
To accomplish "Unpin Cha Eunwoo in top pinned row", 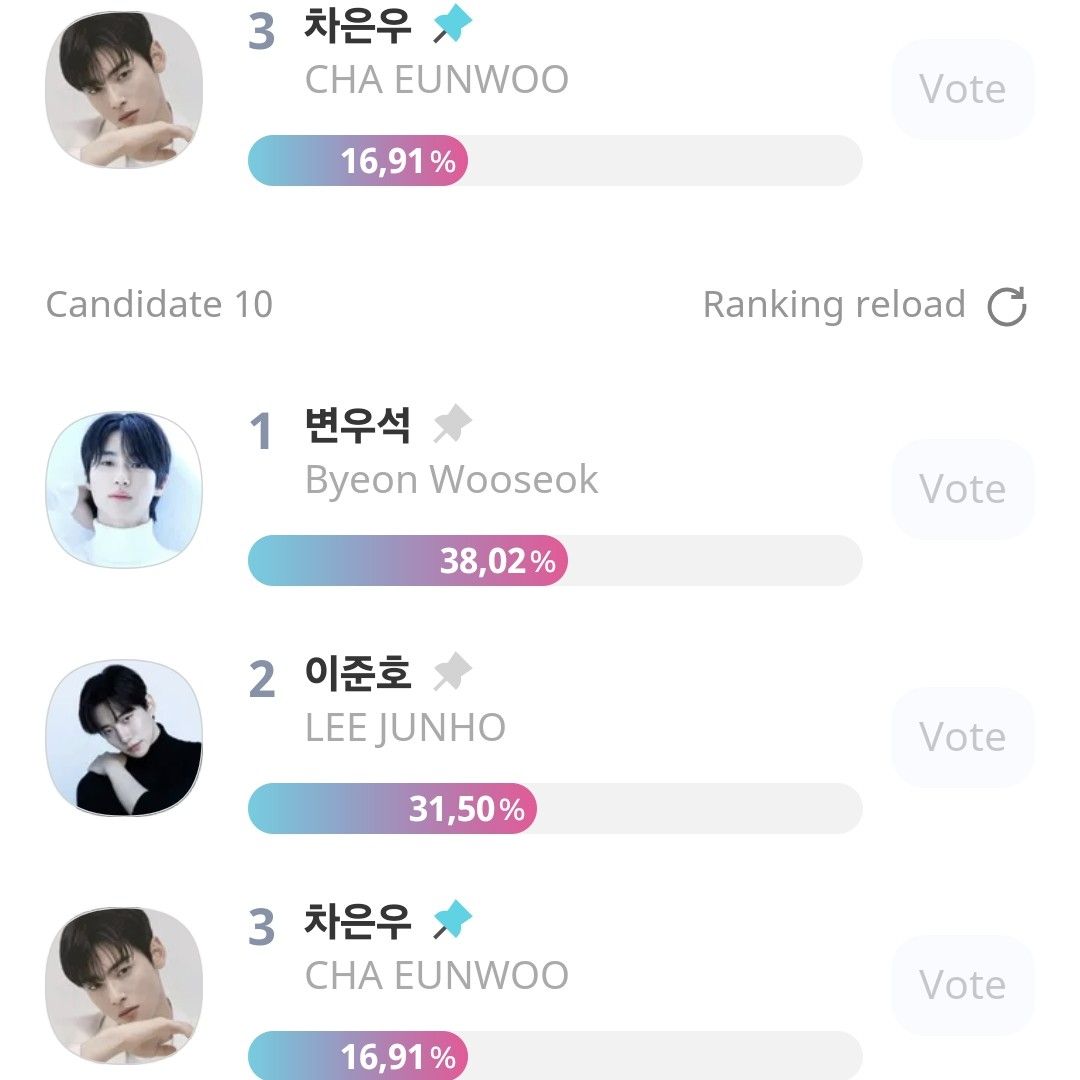I will tap(453, 26).
